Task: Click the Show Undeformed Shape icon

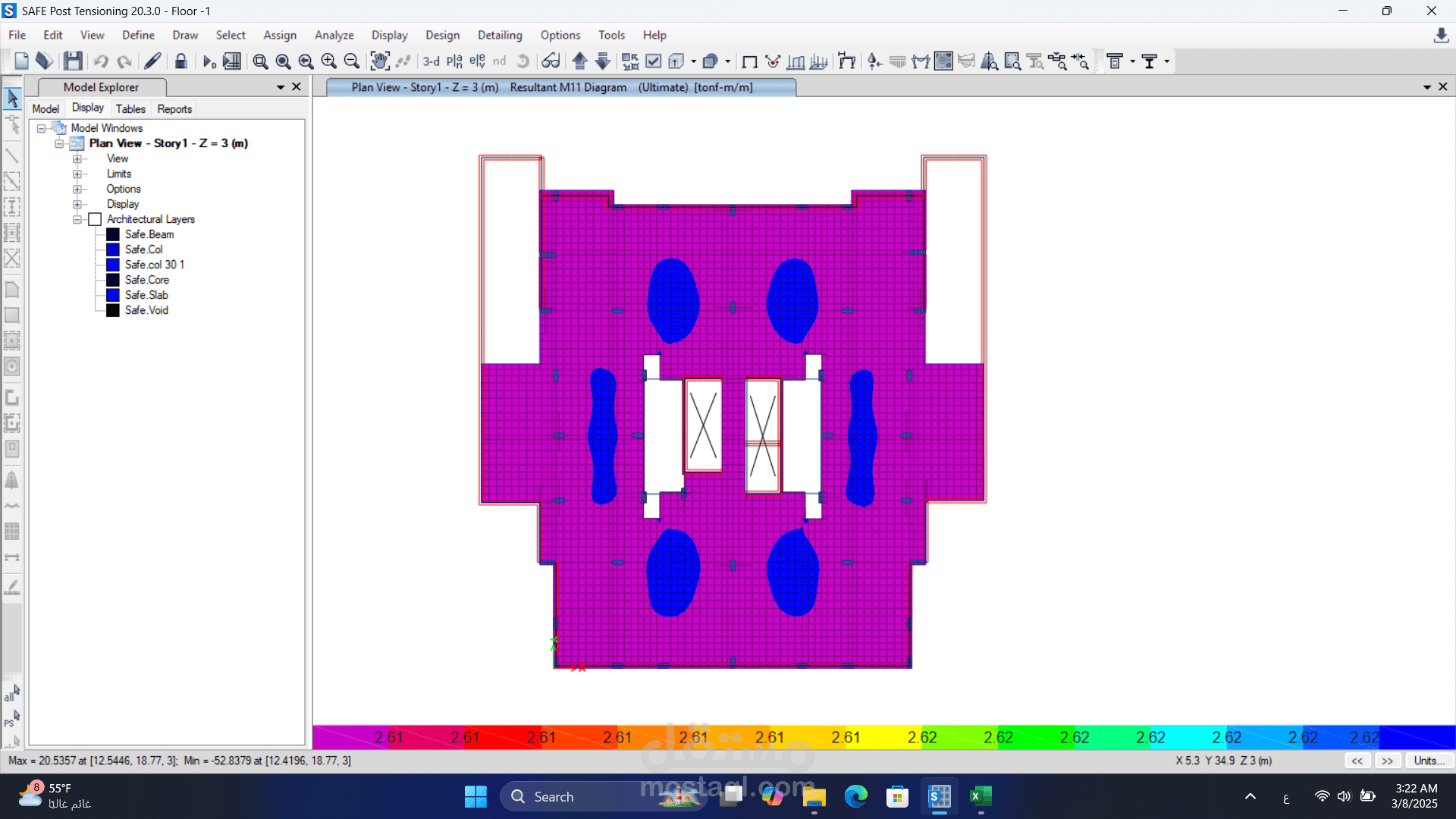Action: tap(750, 61)
